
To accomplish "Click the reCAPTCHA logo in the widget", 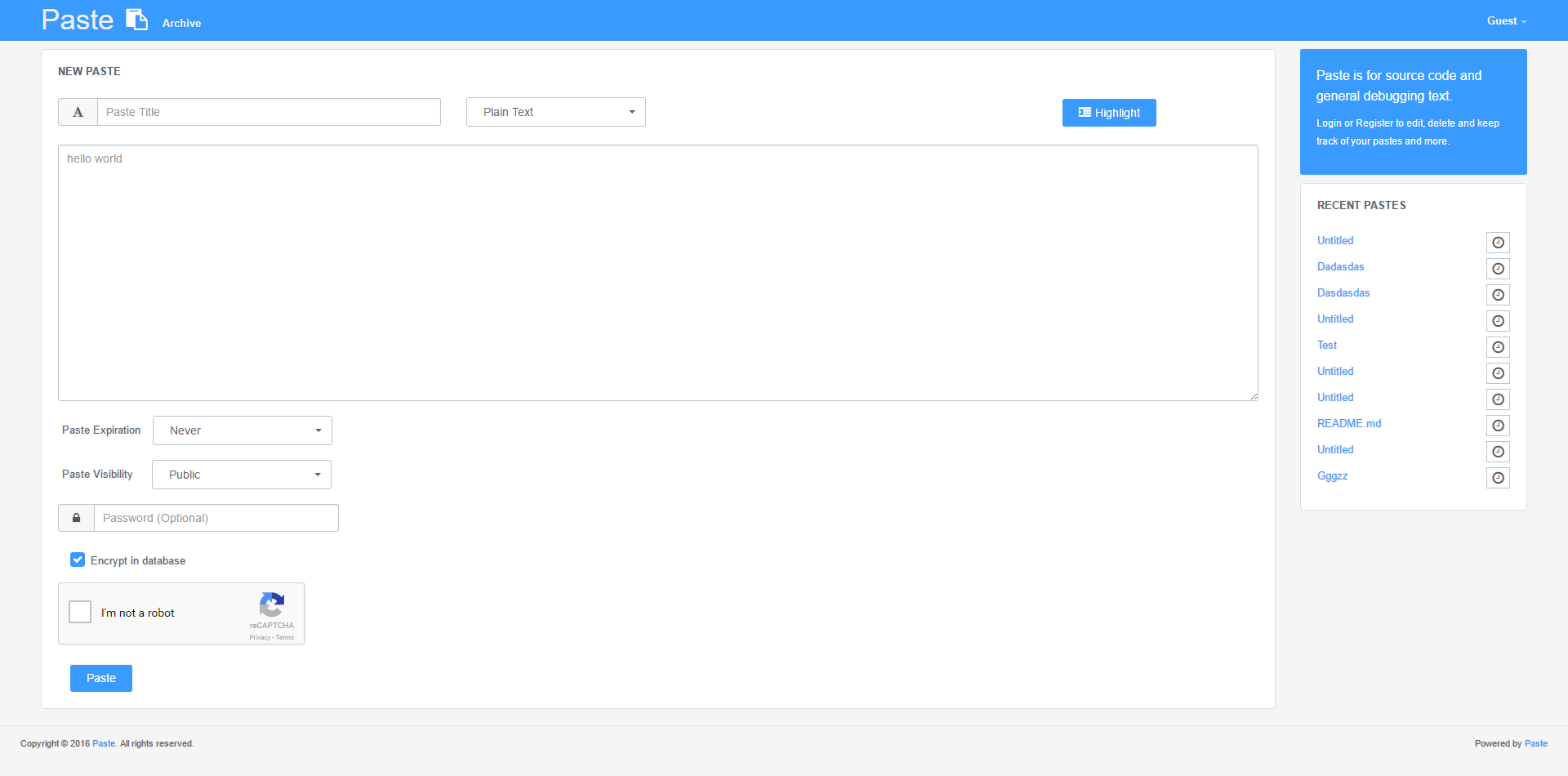I will [x=271, y=606].
